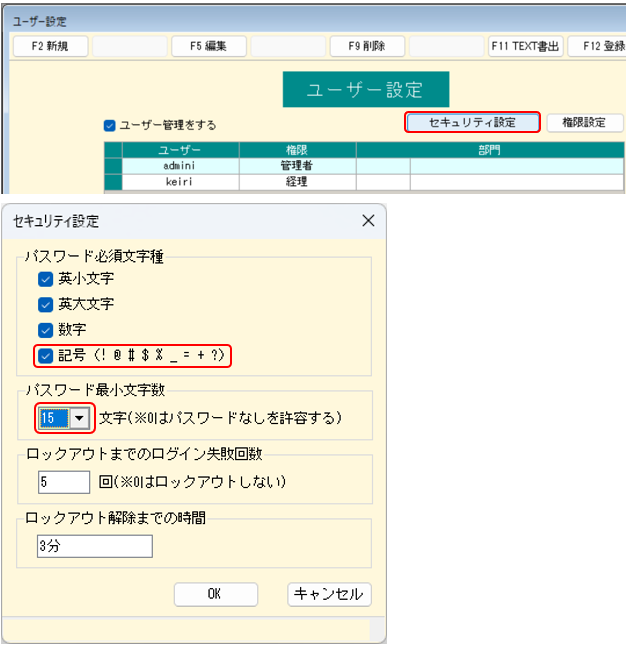Select the keiri user row

pyautogui.click(x=182, y=182)
